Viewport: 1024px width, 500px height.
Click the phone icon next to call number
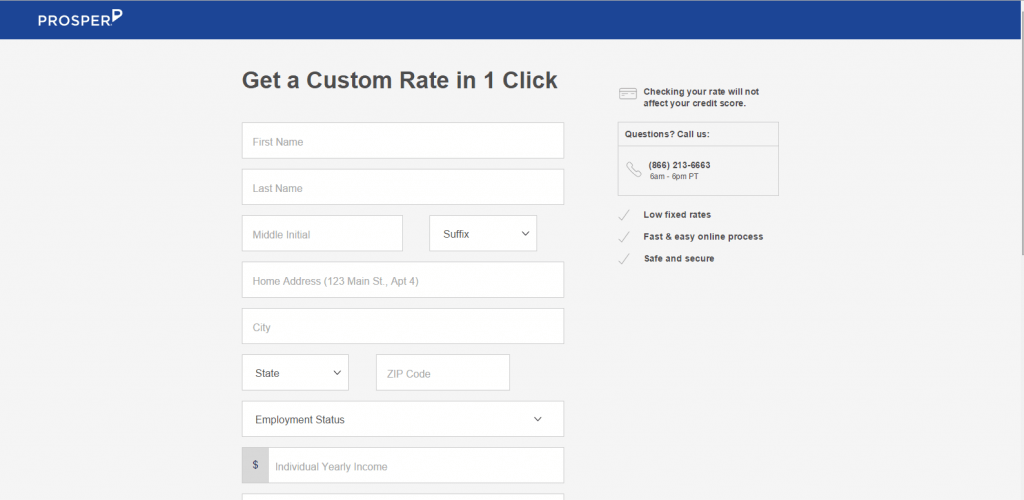click(x=633, y=170)
